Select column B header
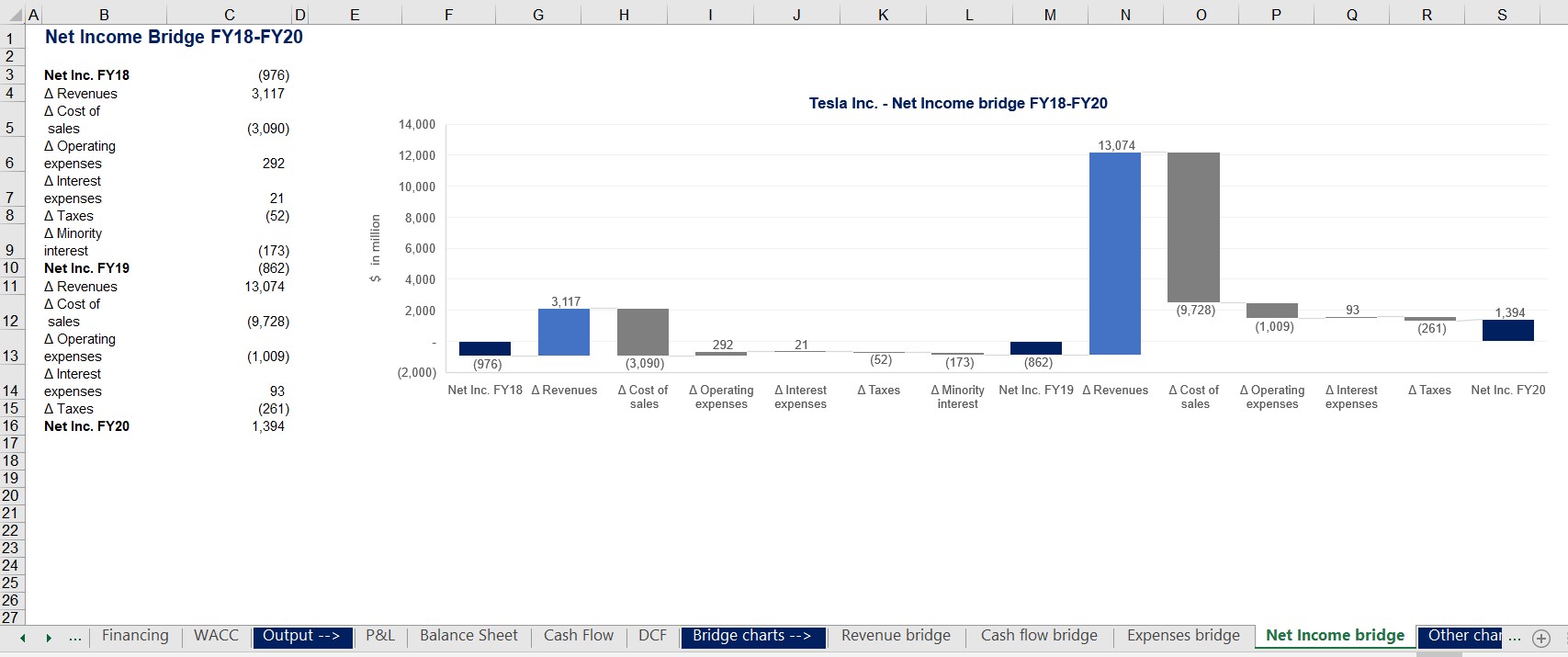The height and width of the screenshot is (657, 1568). click(x=104, y=15)
